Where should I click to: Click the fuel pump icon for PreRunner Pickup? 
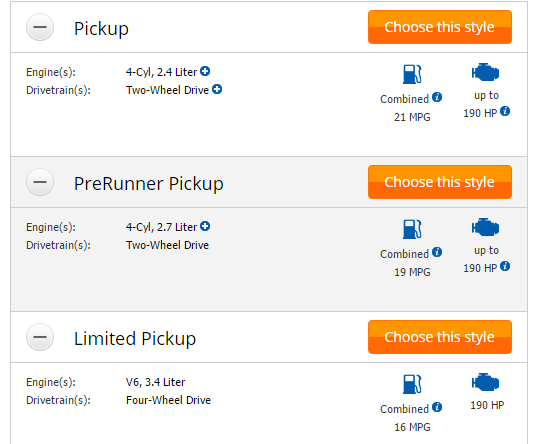click(412, 229)
